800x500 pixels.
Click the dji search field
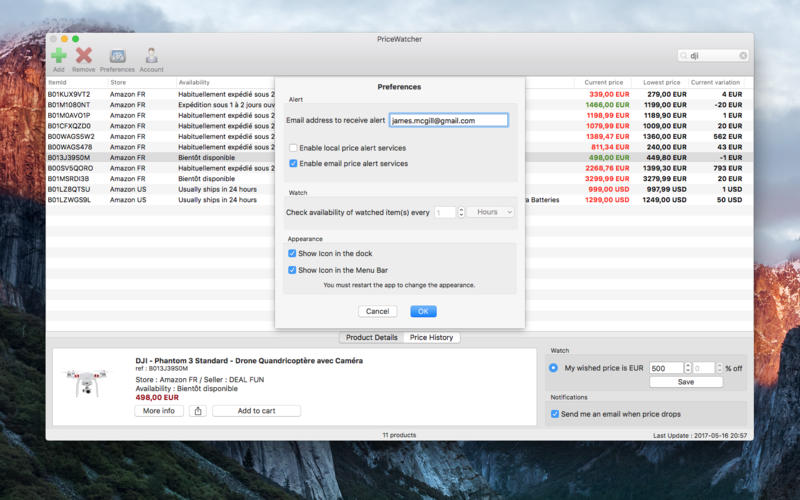point(713,56)
